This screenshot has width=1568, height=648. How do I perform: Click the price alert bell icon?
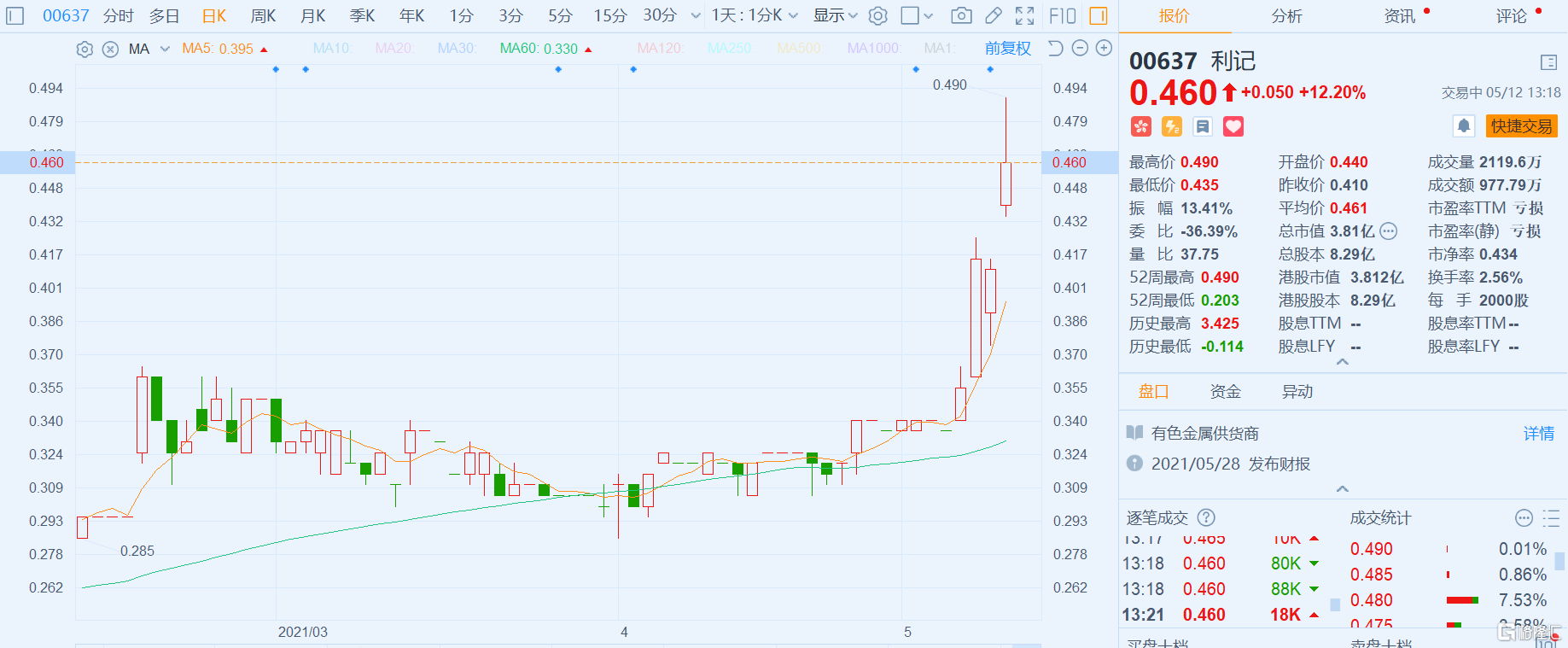[1464, 126]
